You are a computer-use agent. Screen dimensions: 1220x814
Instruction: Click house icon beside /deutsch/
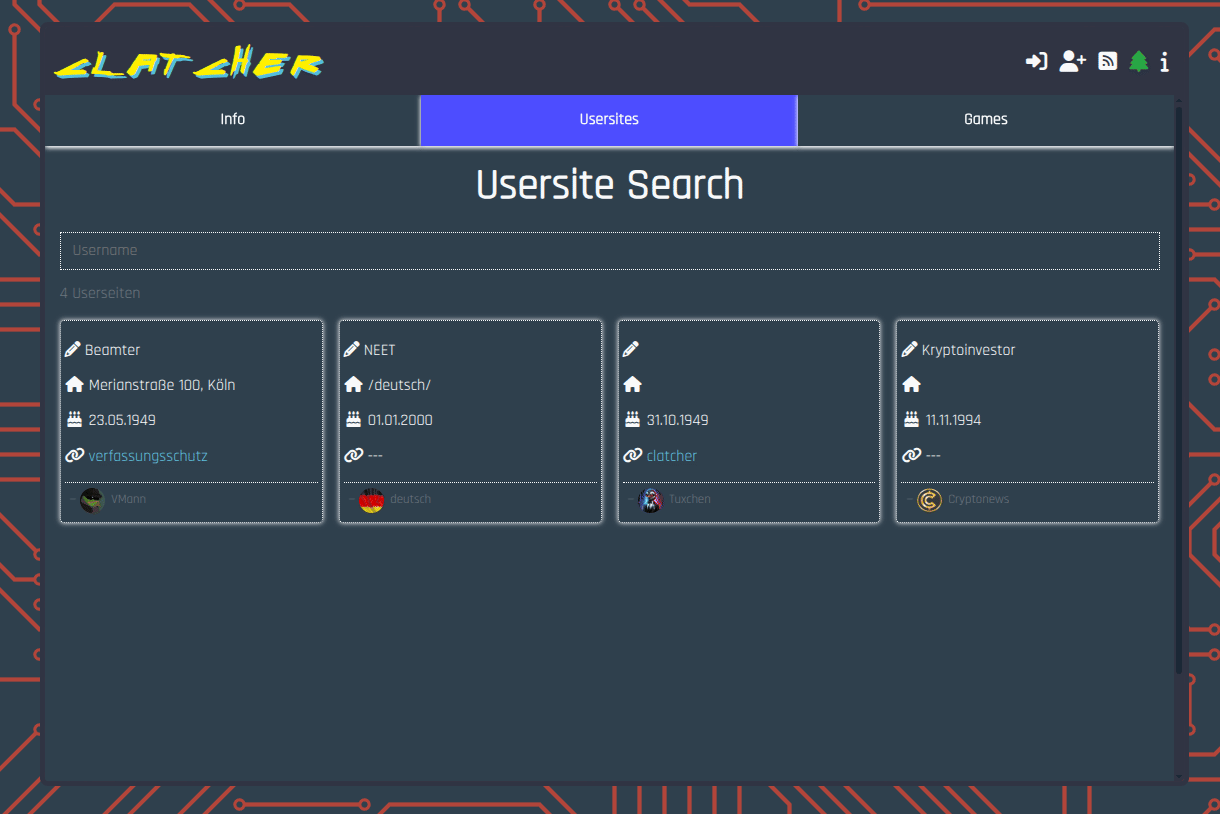click(x=353, y=384)
